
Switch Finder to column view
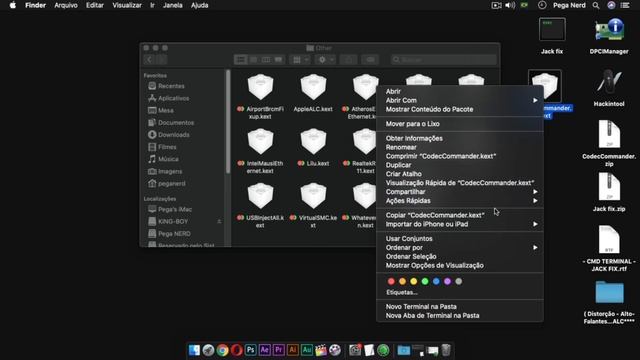(266, 60)
